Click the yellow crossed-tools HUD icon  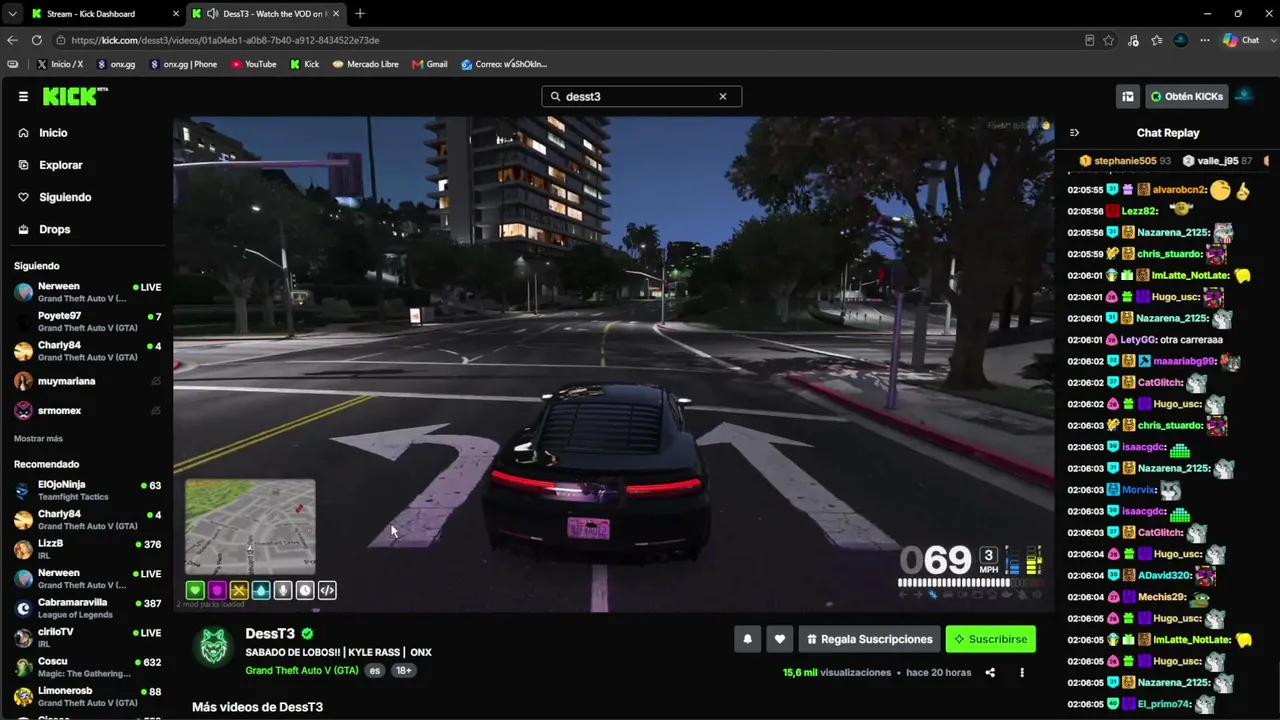(x=239, y=590)
